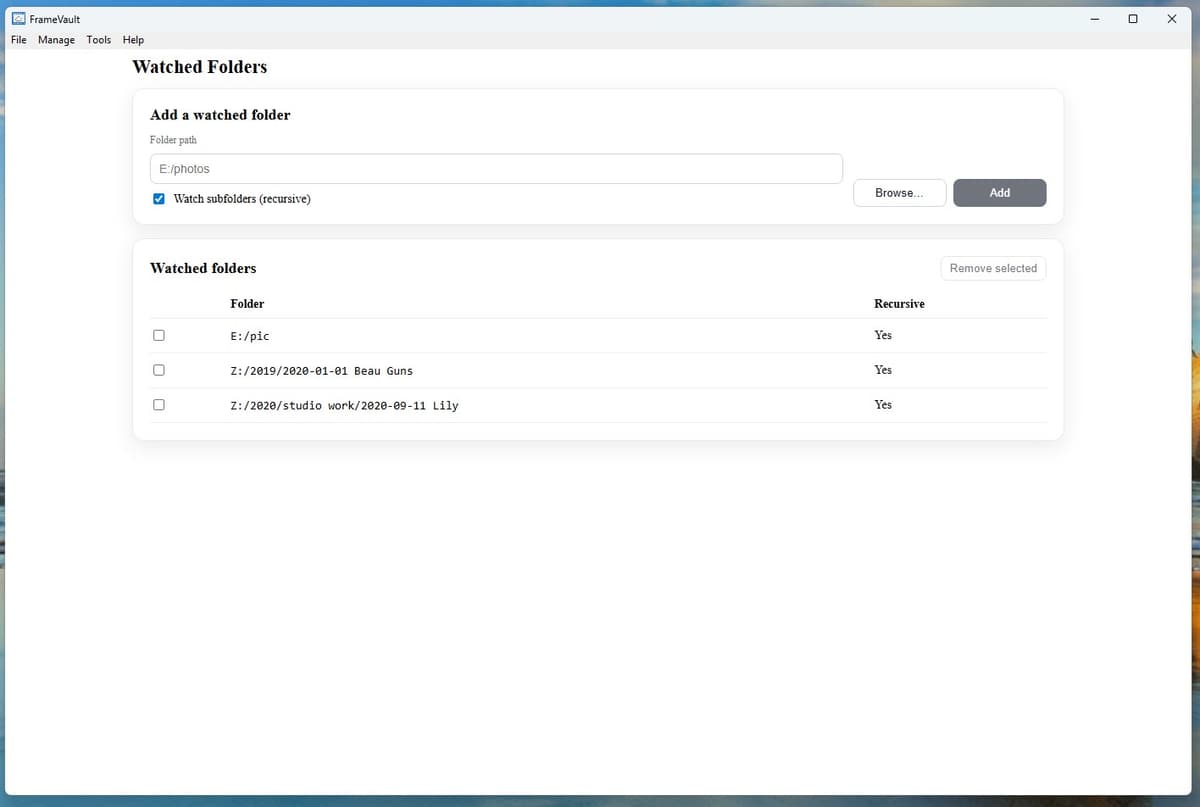1200x807 pixels.
Task: Click the Yes value next to E:/pic
Action: pyautogui.click(x=883, y=335)
